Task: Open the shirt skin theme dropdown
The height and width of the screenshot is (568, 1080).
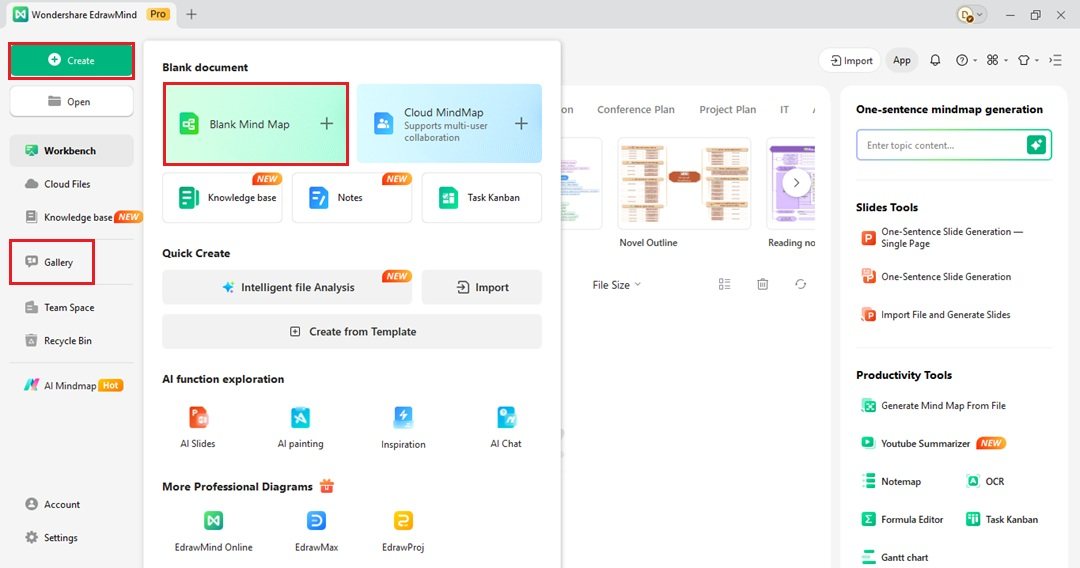Action: click(x=1028, y=61)
